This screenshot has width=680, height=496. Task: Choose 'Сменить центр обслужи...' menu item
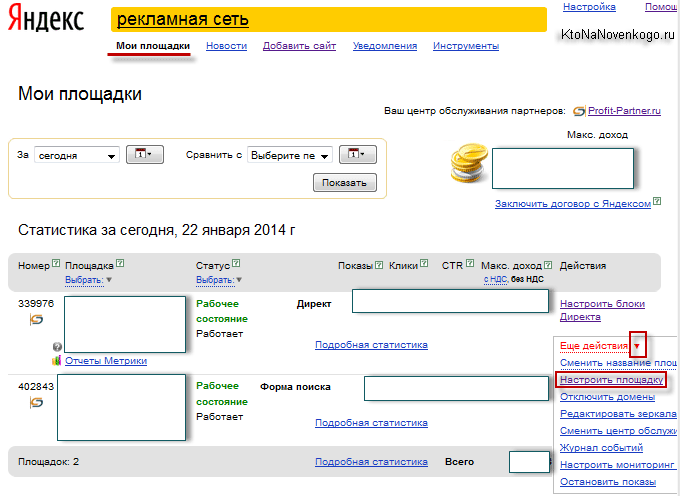pyautogui.click(x=618, y=431)
